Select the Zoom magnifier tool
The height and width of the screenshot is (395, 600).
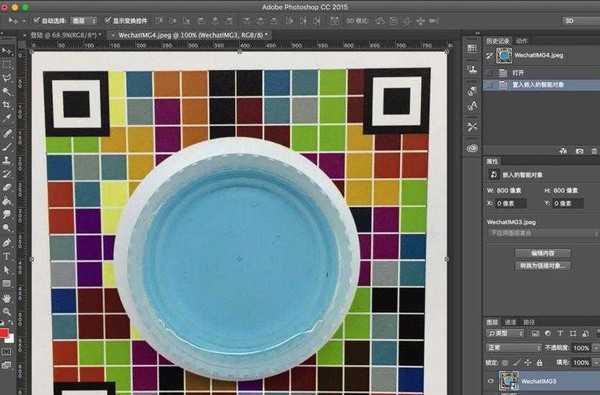tap(7, 312)
